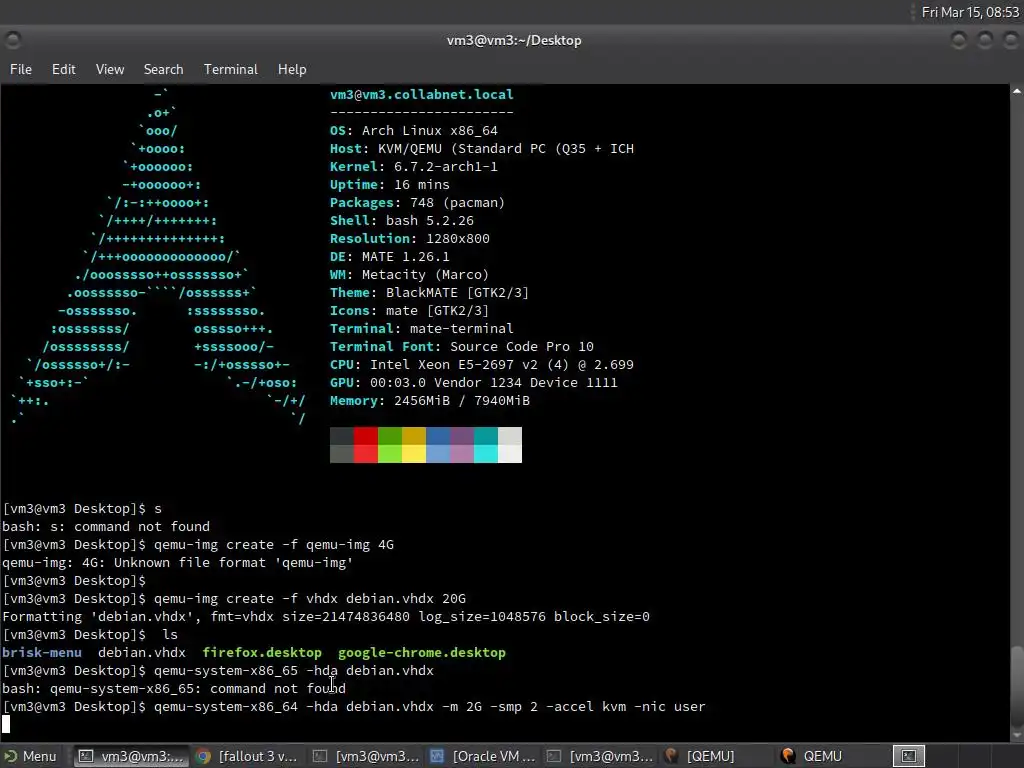Click 'vm3@vm3.collabnet.local' header text
The image size is (1024, 768).
pyautogui.click(x=422, y=95)
